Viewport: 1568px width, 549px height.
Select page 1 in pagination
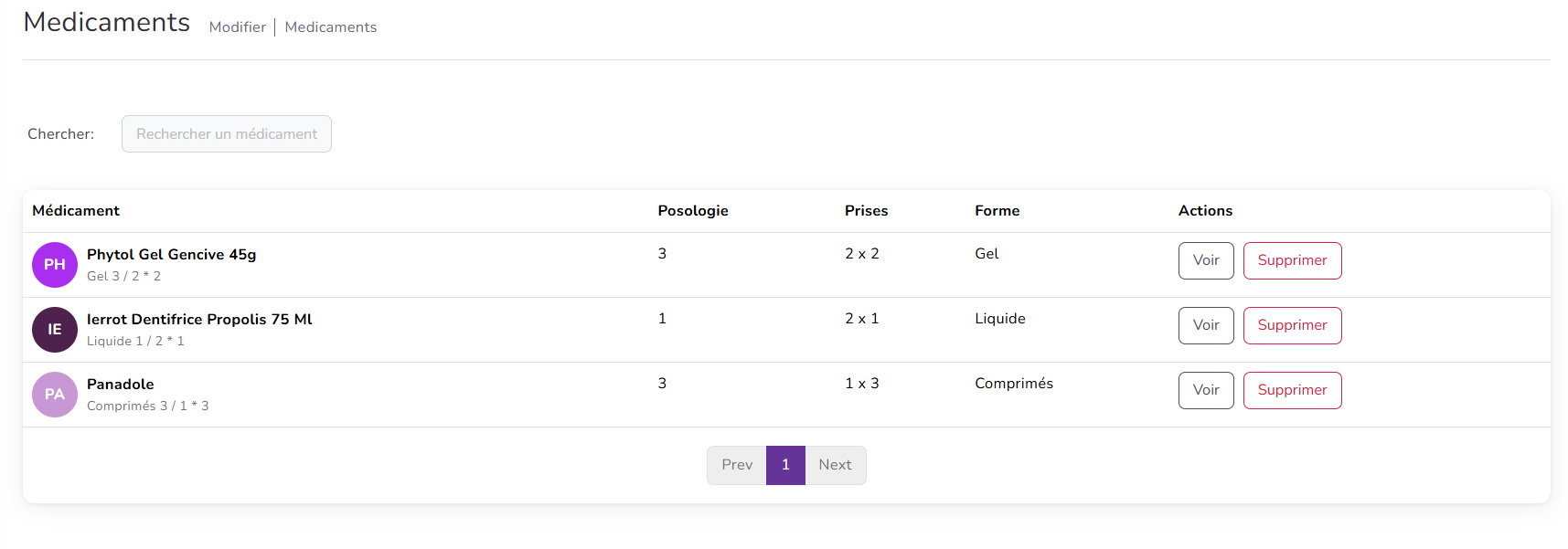click(x=785, y=465)
